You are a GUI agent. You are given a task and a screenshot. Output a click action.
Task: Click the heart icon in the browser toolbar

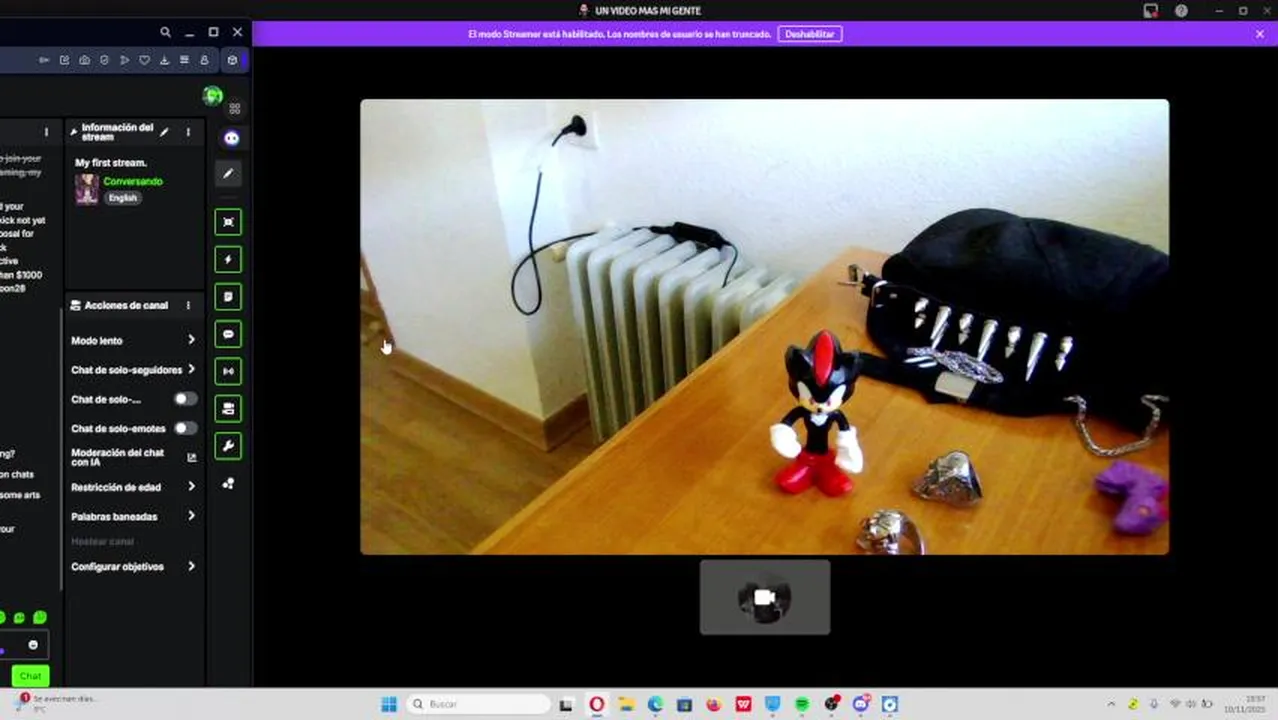tap(144, 60)
